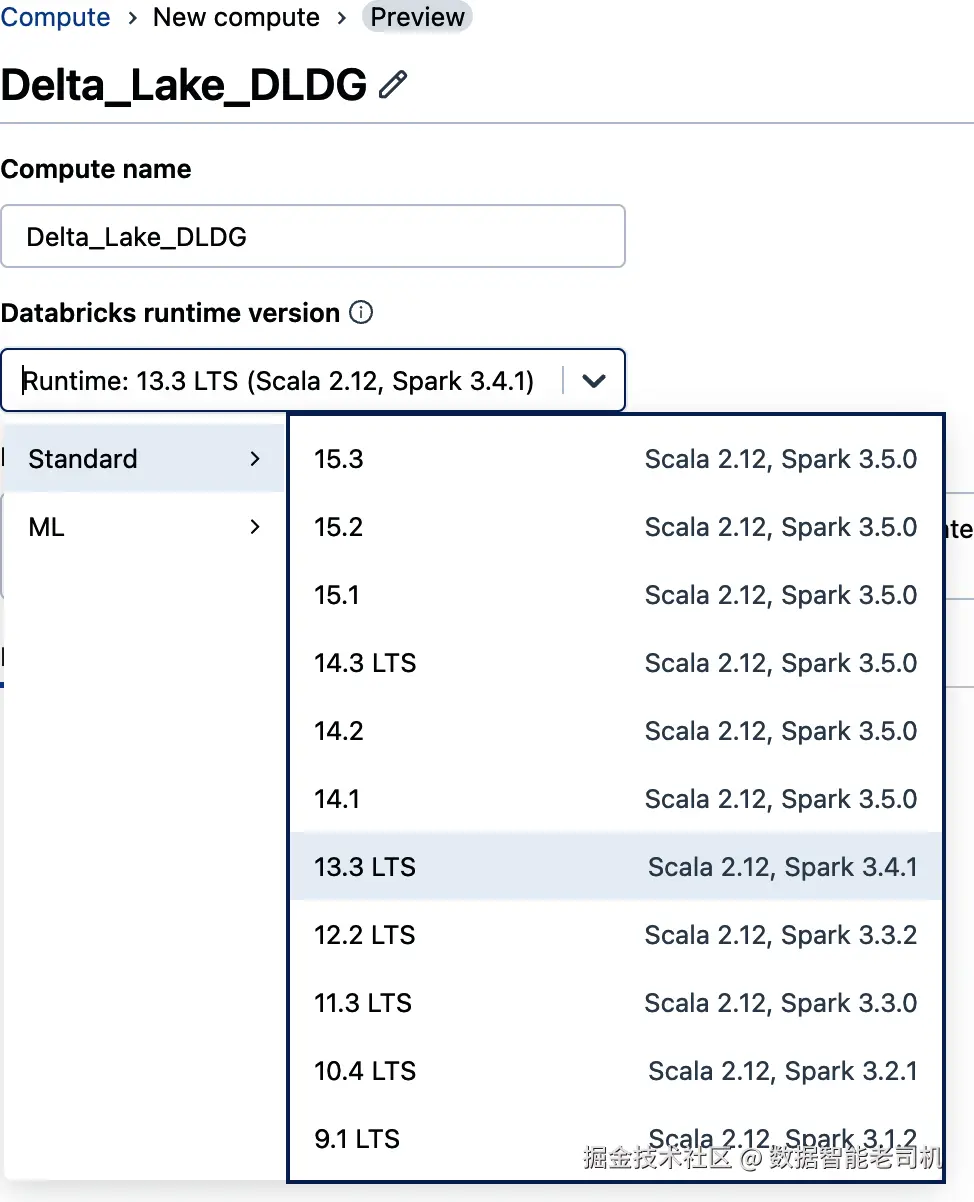
Task: Select runtime 11.3 LTS
Action: 616,1003
